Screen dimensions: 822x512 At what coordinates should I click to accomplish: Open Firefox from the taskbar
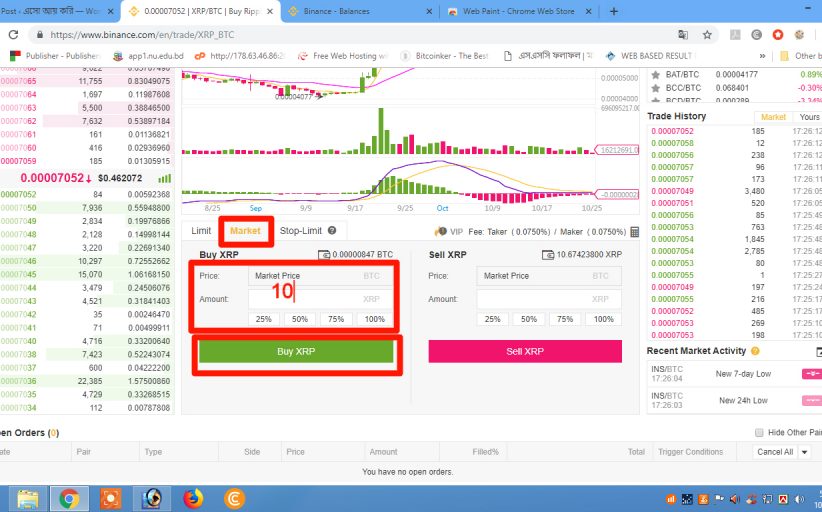coord(192,497)
